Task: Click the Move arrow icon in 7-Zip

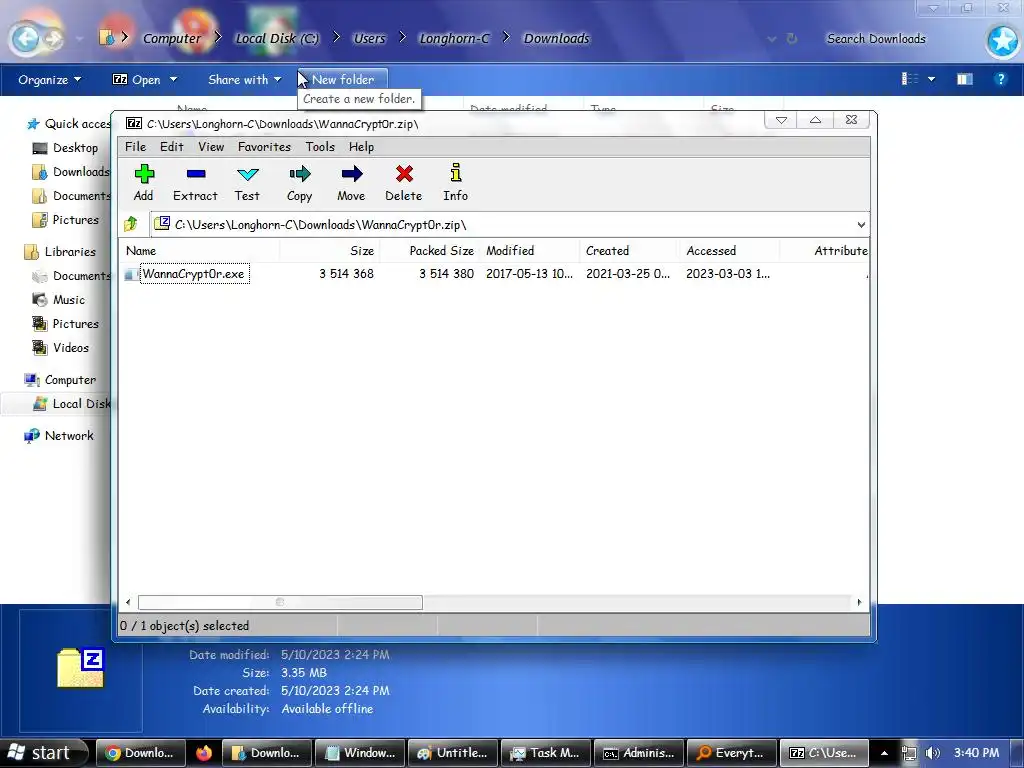Action: point(351,174)
